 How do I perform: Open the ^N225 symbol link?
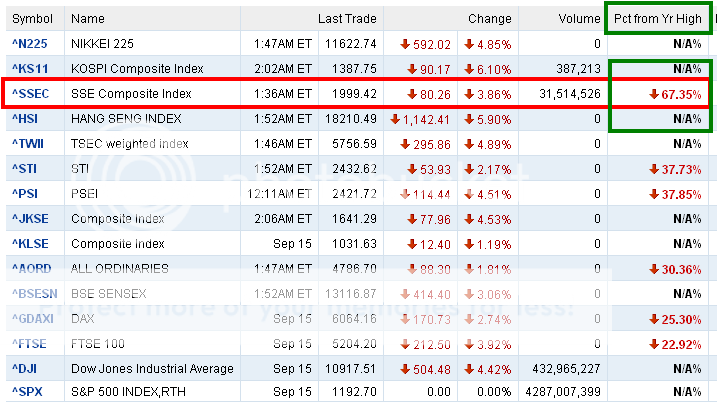pos(29,44)
